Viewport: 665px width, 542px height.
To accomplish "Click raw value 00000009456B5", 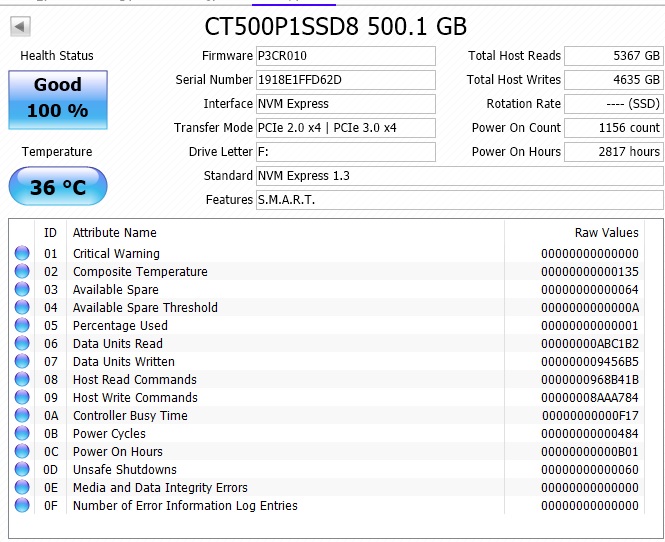I will click(590, 362).
